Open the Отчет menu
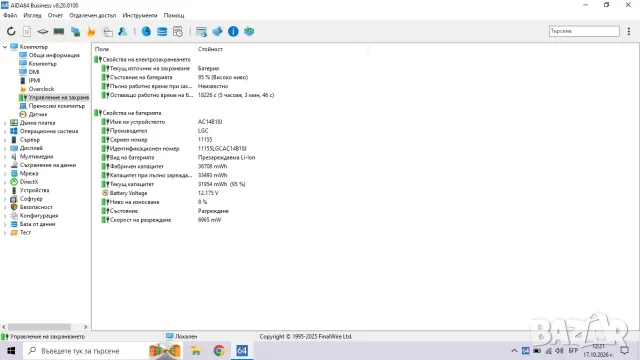Image resolution: width=640 pixels, height=360 pixels. tap(55, 16)
